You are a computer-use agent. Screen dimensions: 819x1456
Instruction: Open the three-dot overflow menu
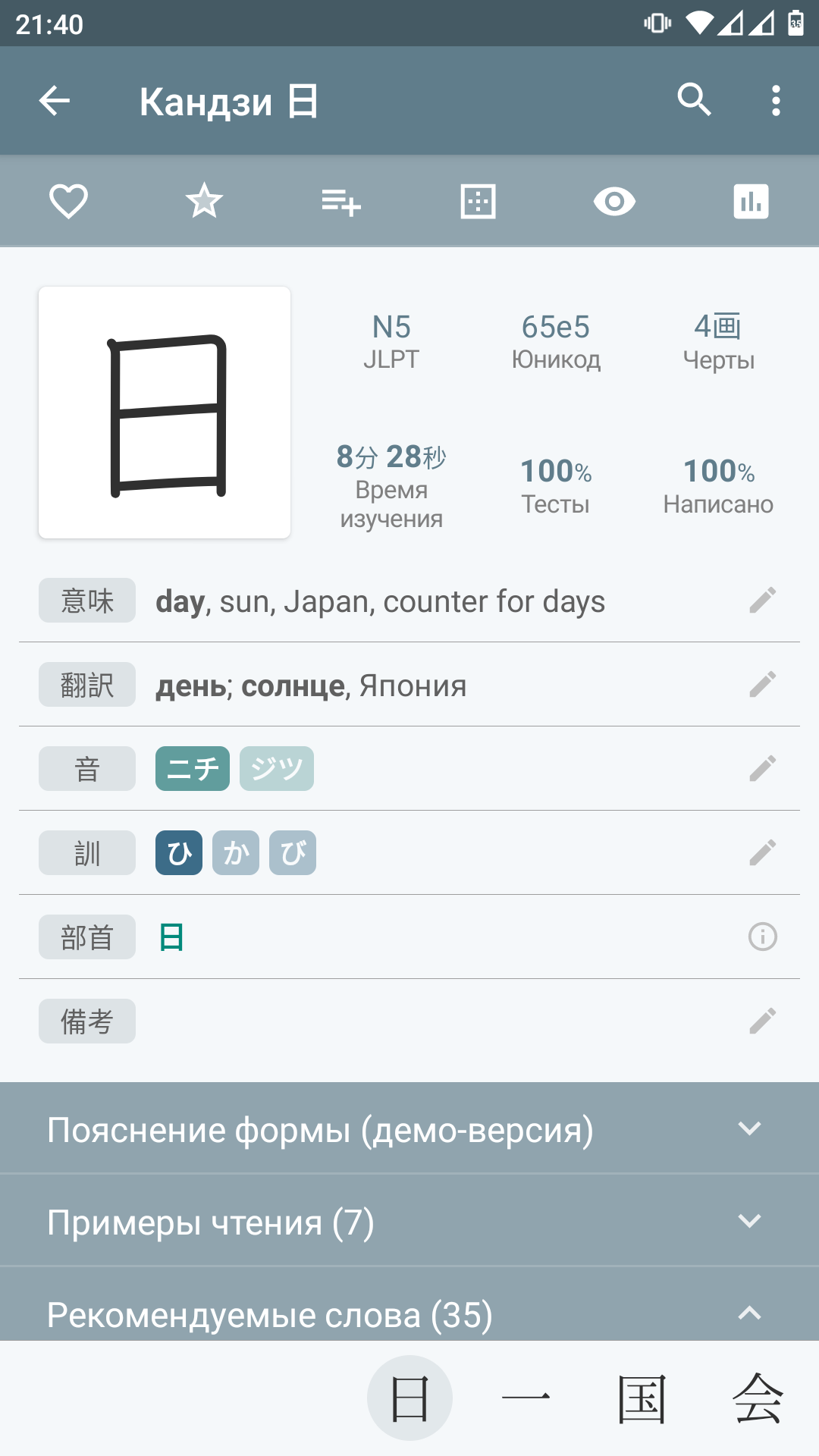pyautogui.click(x=775, y=100)
